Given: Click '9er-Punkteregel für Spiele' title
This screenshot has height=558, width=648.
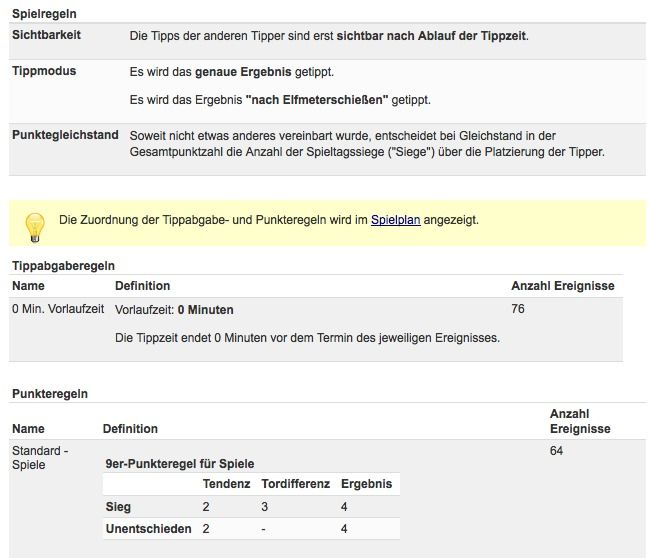Looking at the screenshot, I should pos(180,464).
